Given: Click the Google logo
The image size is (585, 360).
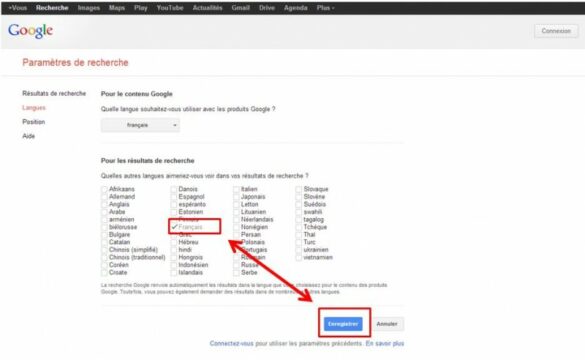Looking at the screenshot, I should pos(30,31).
